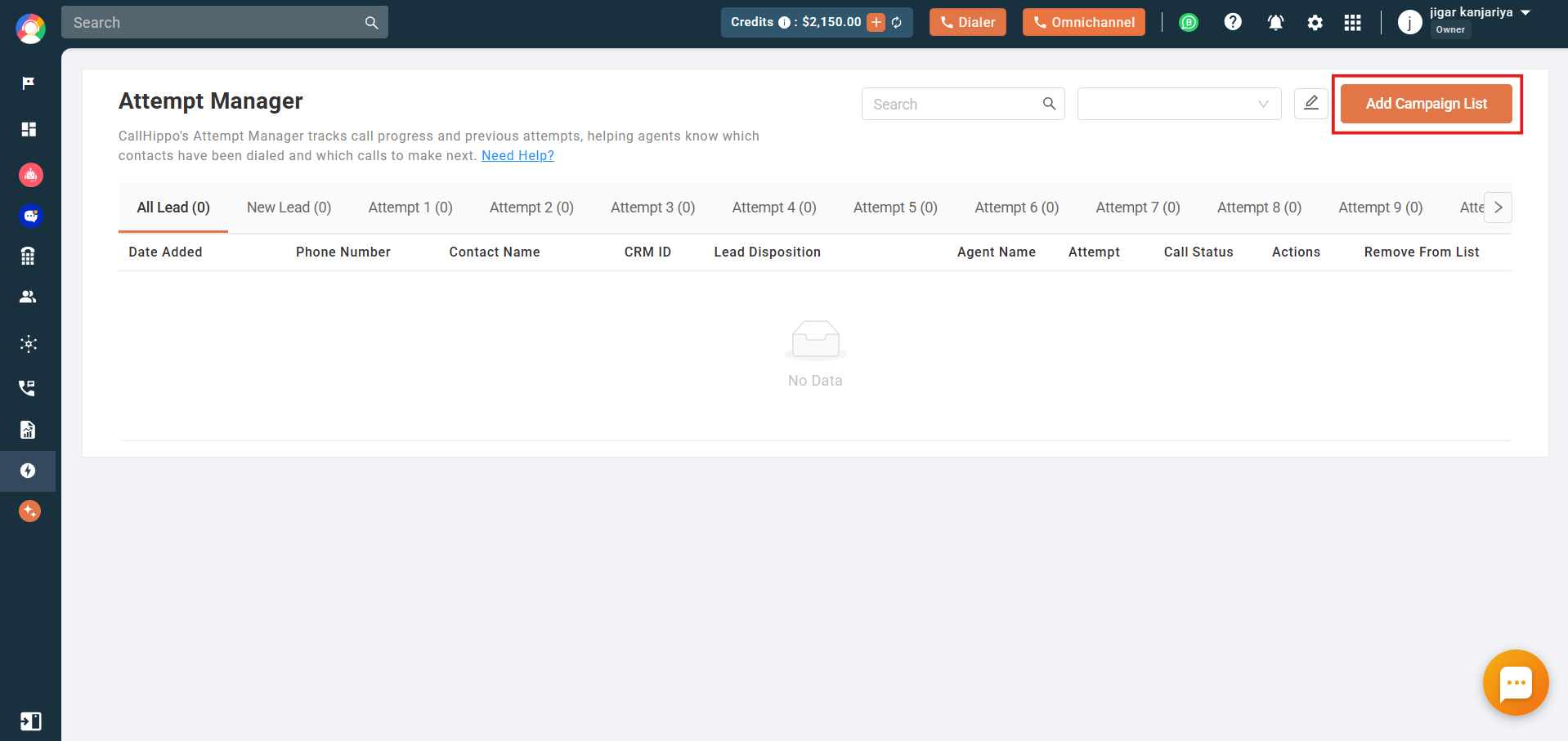Open the users/team sidebar icon

(29, 297)
